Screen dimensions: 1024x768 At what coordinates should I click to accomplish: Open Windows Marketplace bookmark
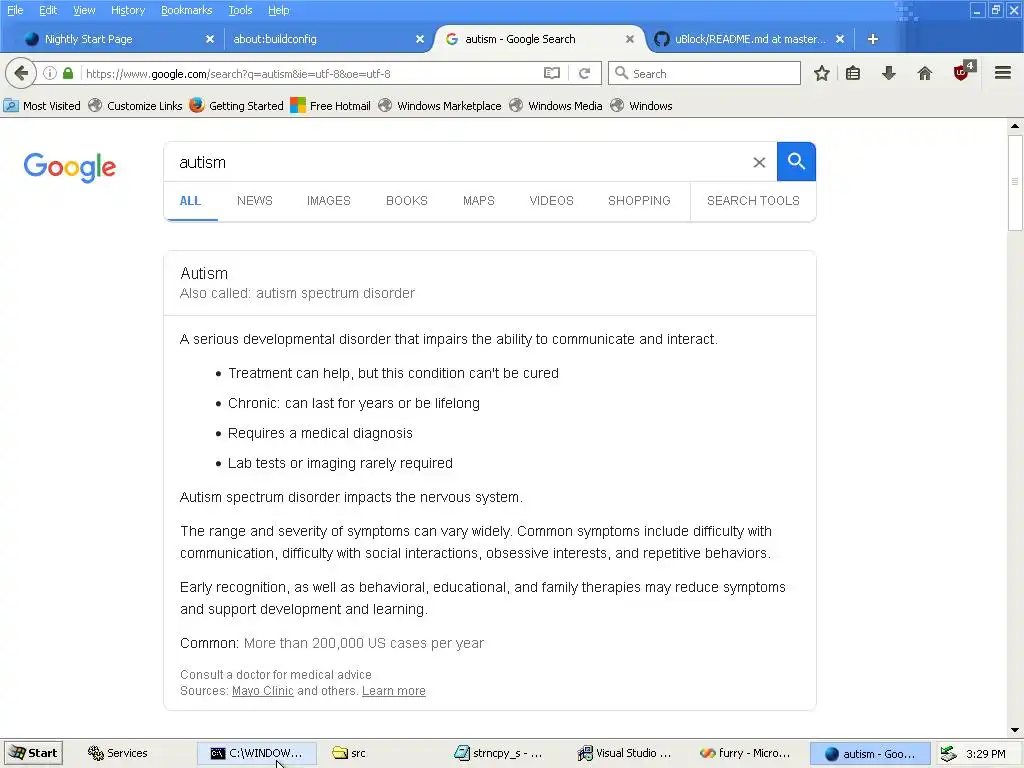[440, 106]
